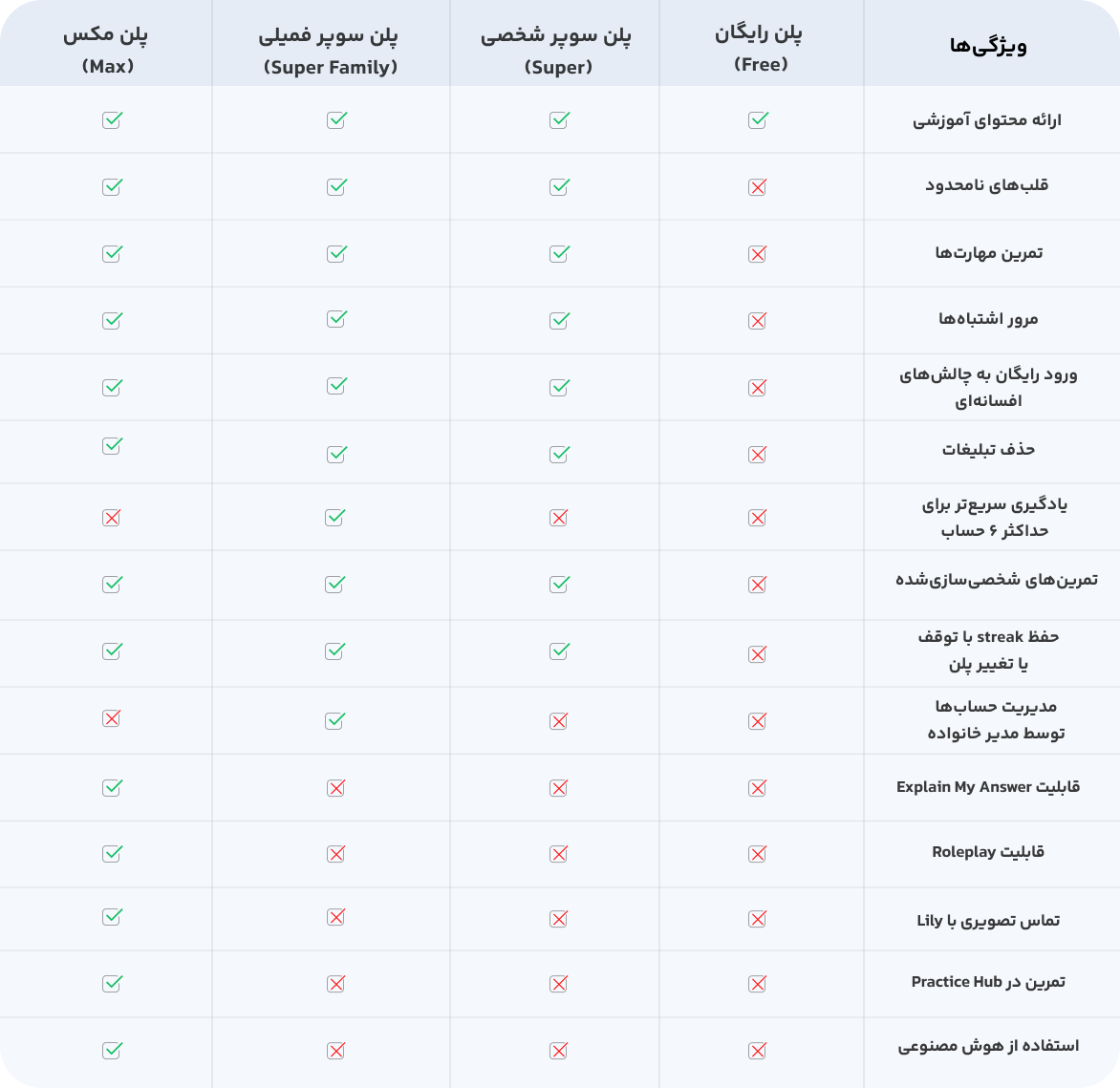Screen dimensions: 1120x1088
Task: Click Super plan cross in Lily video call row
Action: tap(559, 919)
